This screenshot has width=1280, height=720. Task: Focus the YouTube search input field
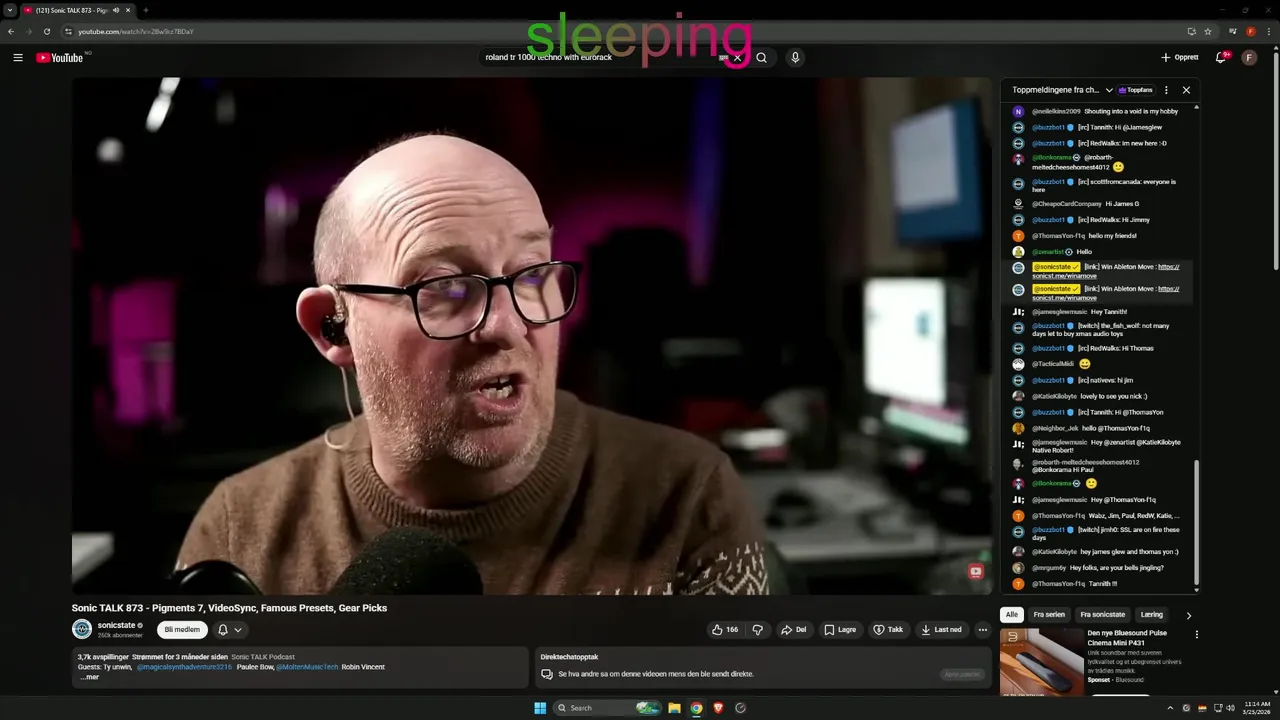pyautogui.click(x=600, y=58)
